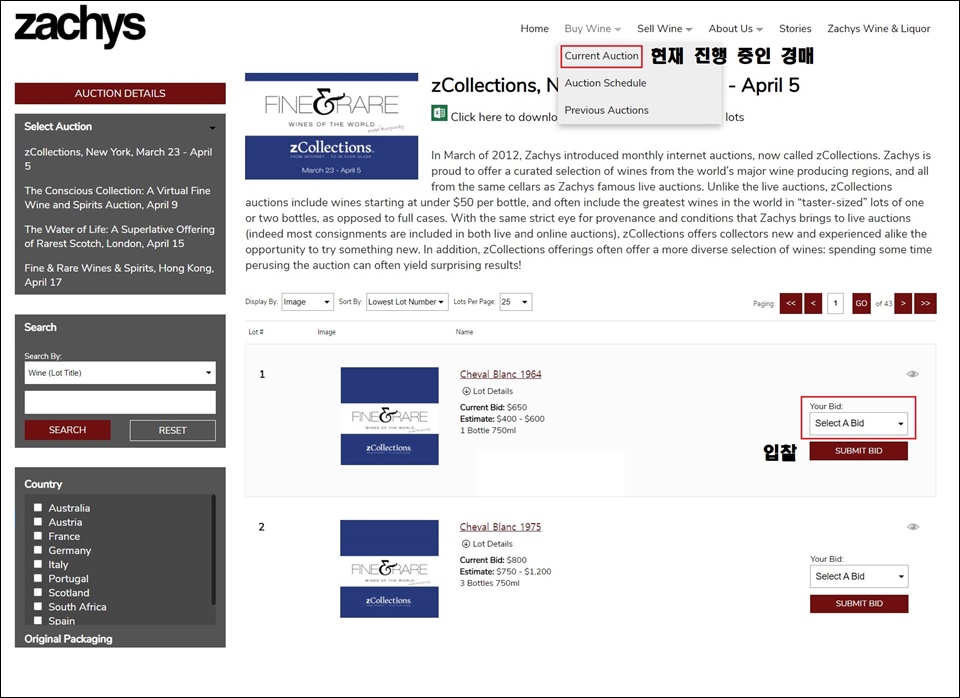Click the RESET button
Image resolution: width=960 pixels, height=698 pixels.
[173, 430]
